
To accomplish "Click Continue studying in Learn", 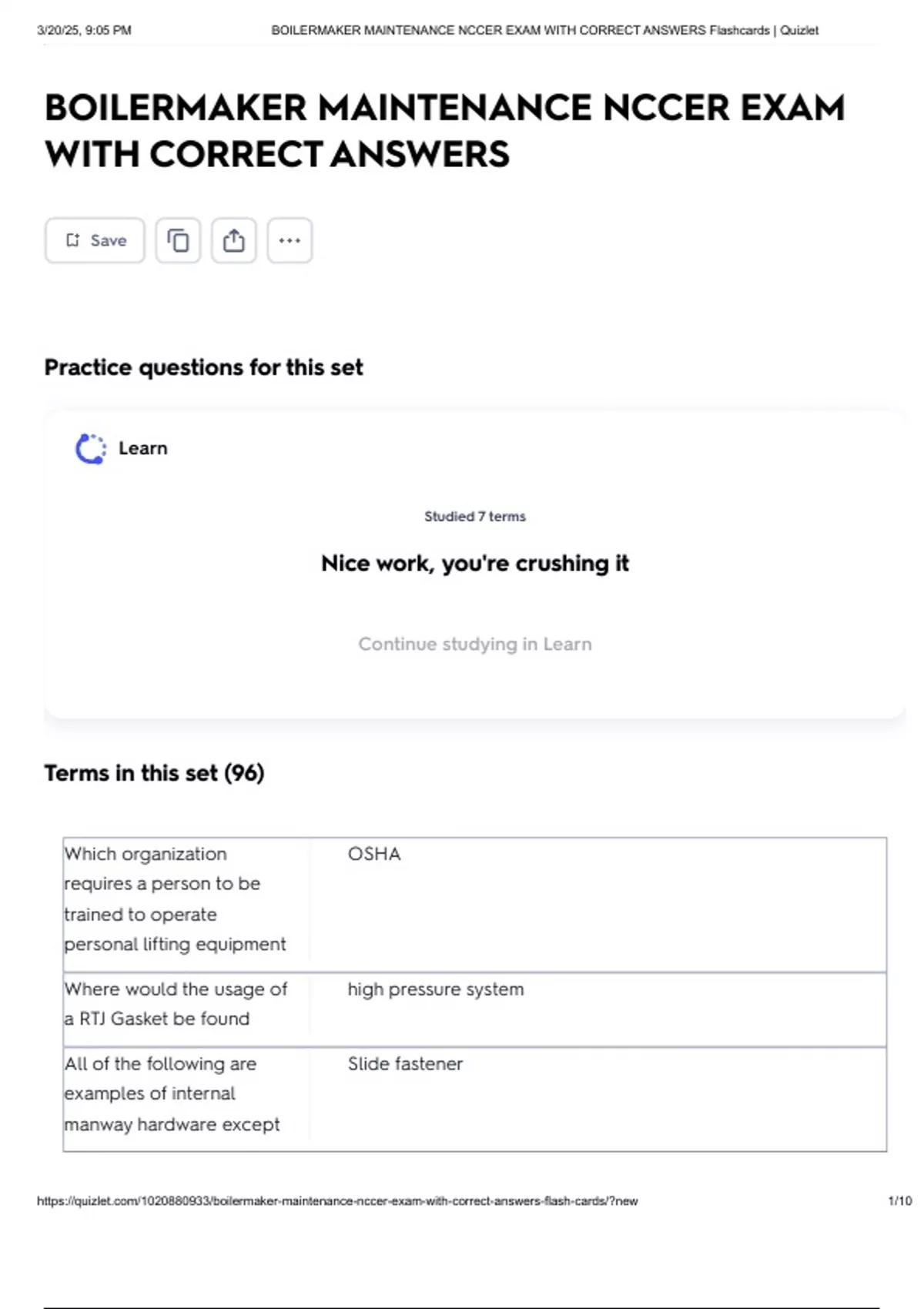I will (474, 644).
